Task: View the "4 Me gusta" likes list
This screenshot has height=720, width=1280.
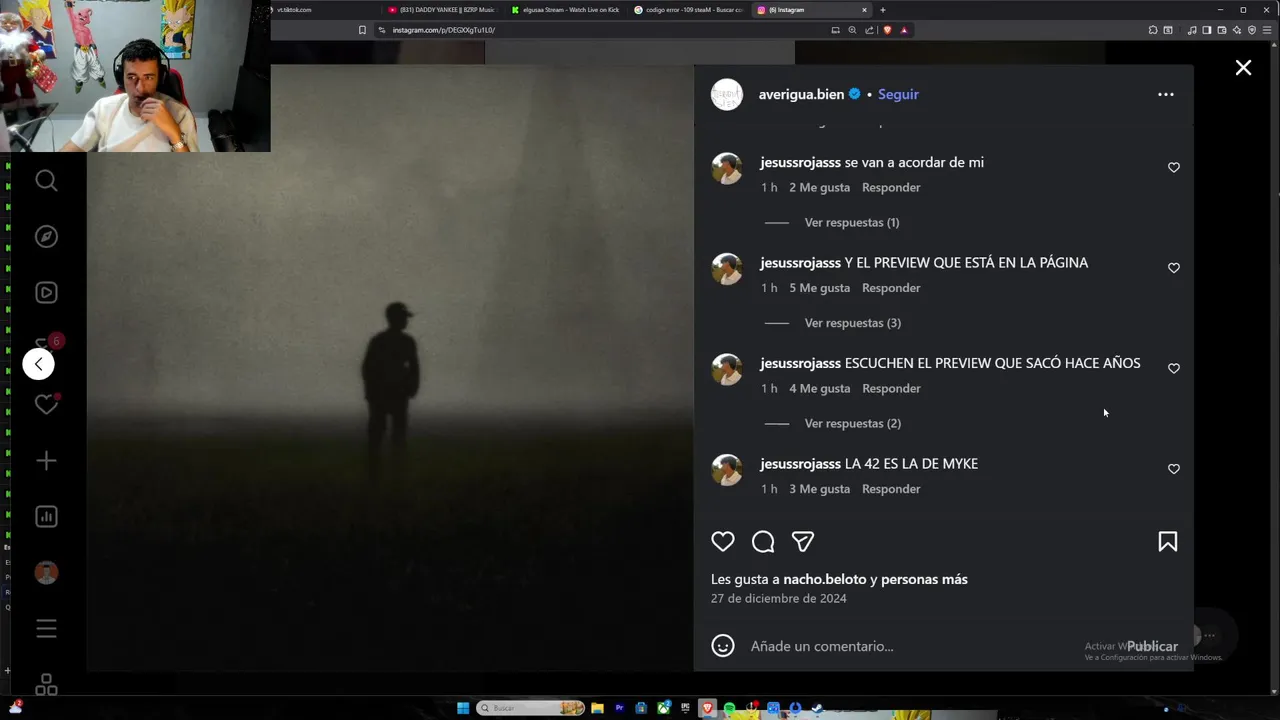Action: tap(819, 388)
